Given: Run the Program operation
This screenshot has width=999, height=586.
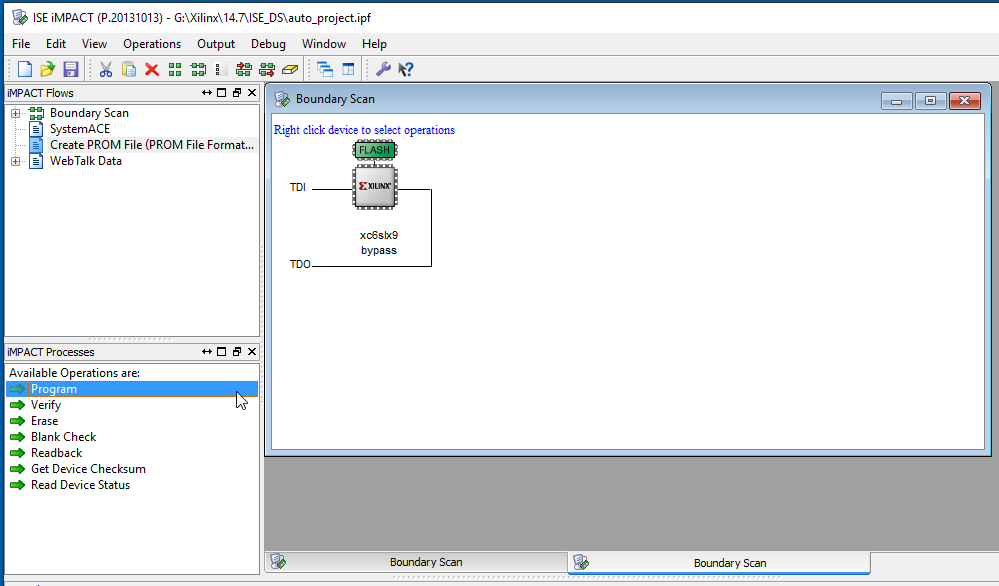Looking at the screenshot, I should [x=53, y=389].
